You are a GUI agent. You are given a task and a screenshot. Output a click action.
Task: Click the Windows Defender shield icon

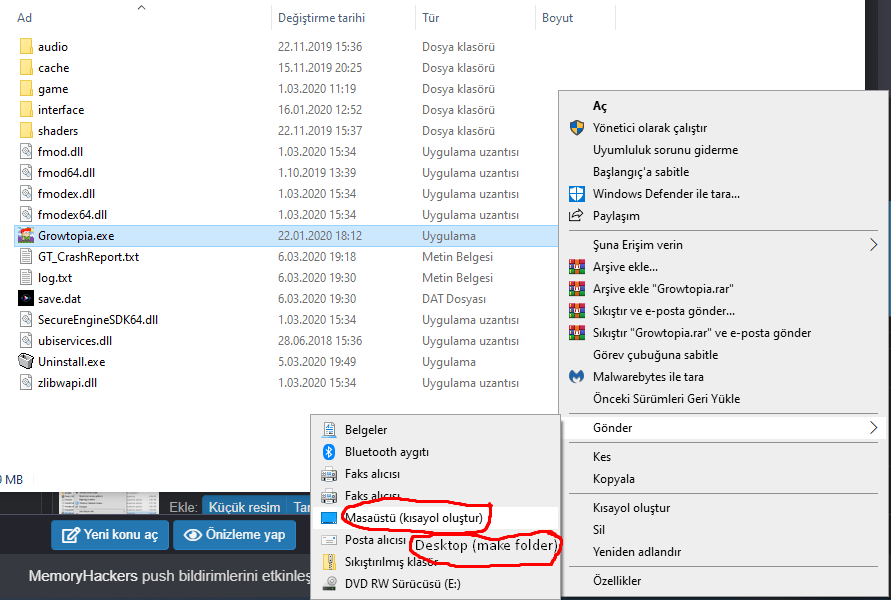(577, 194)
